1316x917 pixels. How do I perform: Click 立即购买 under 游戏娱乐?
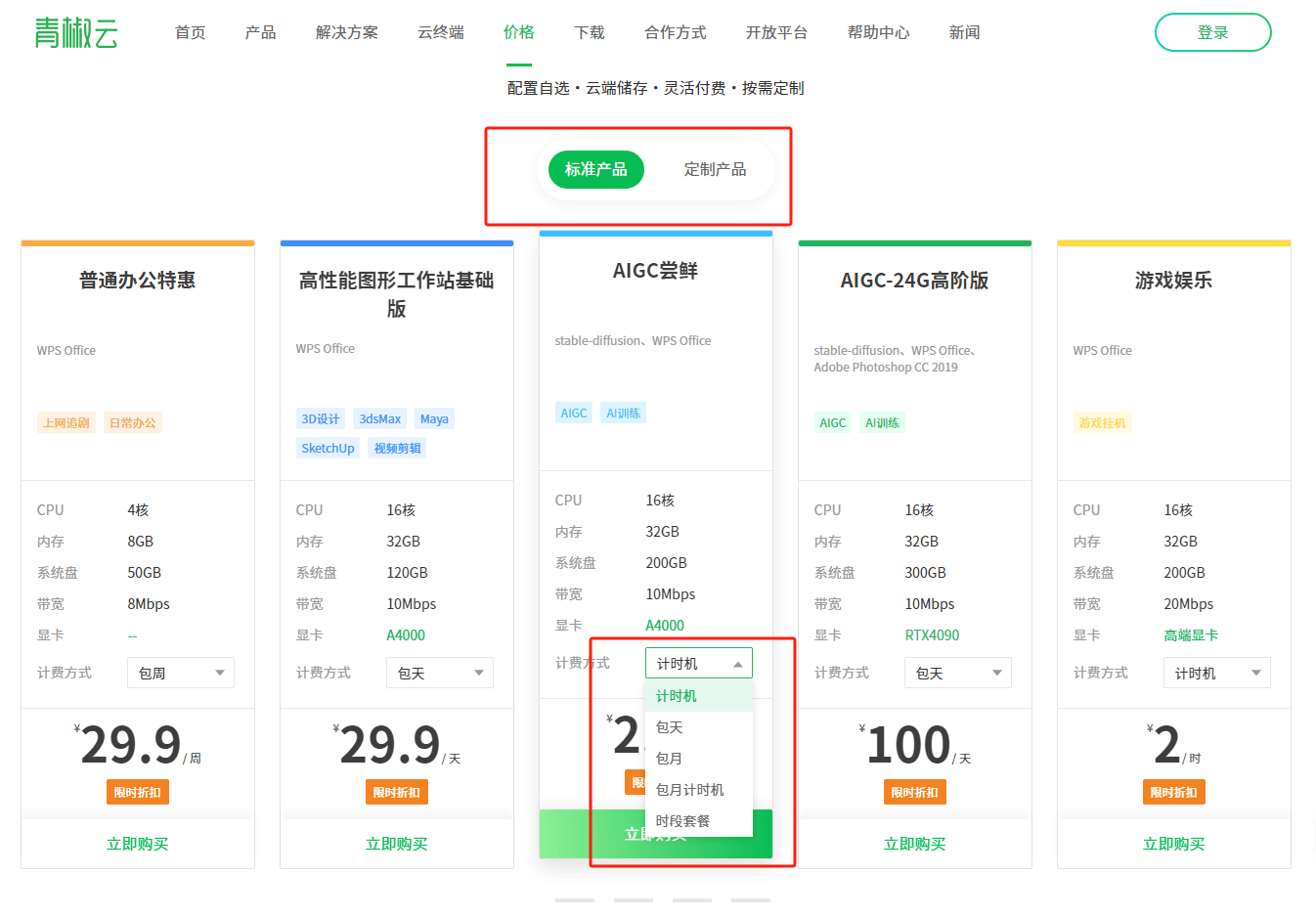tap(1174, 844)
